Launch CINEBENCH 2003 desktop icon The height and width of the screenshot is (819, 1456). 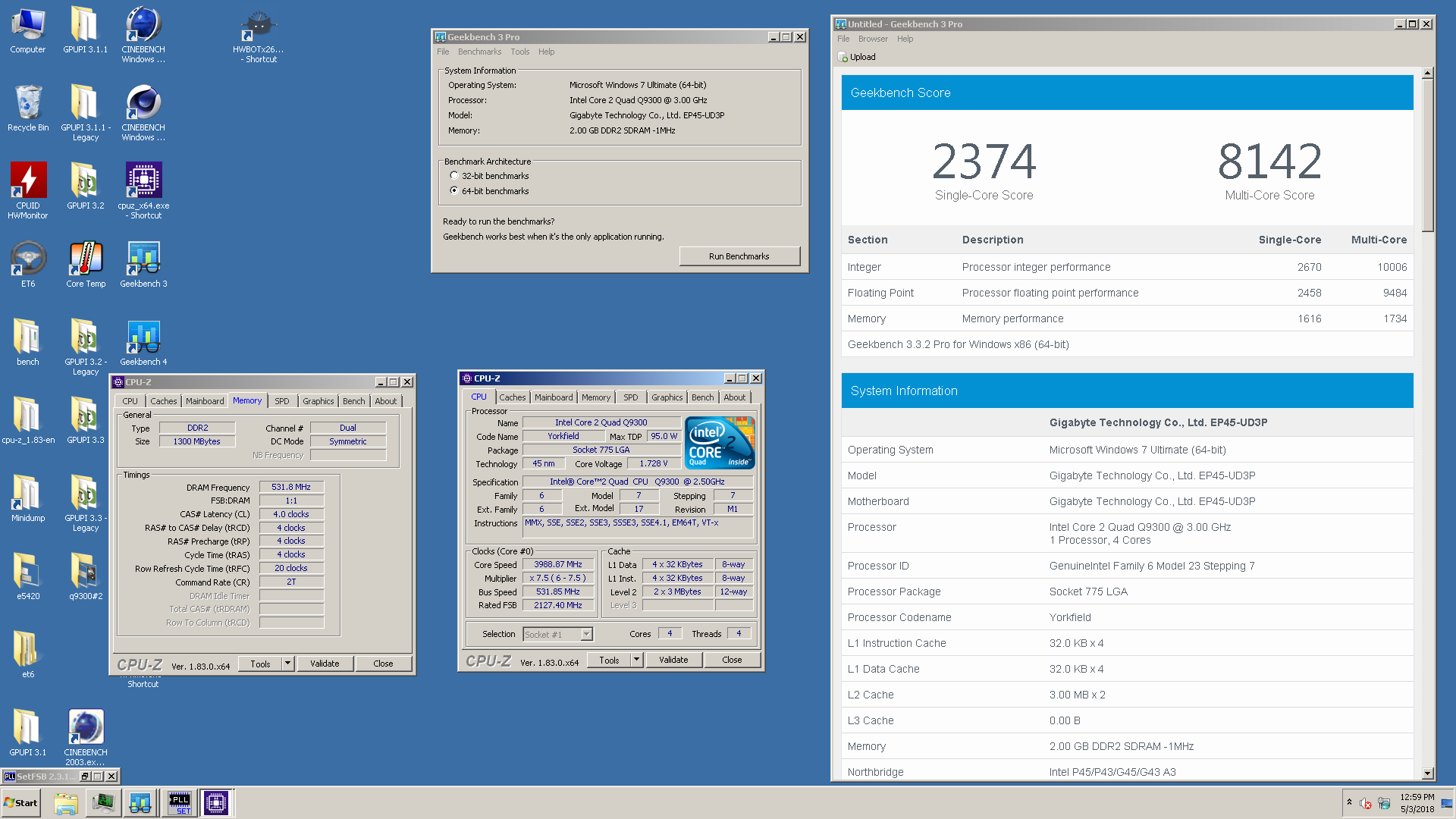(86, 737)
